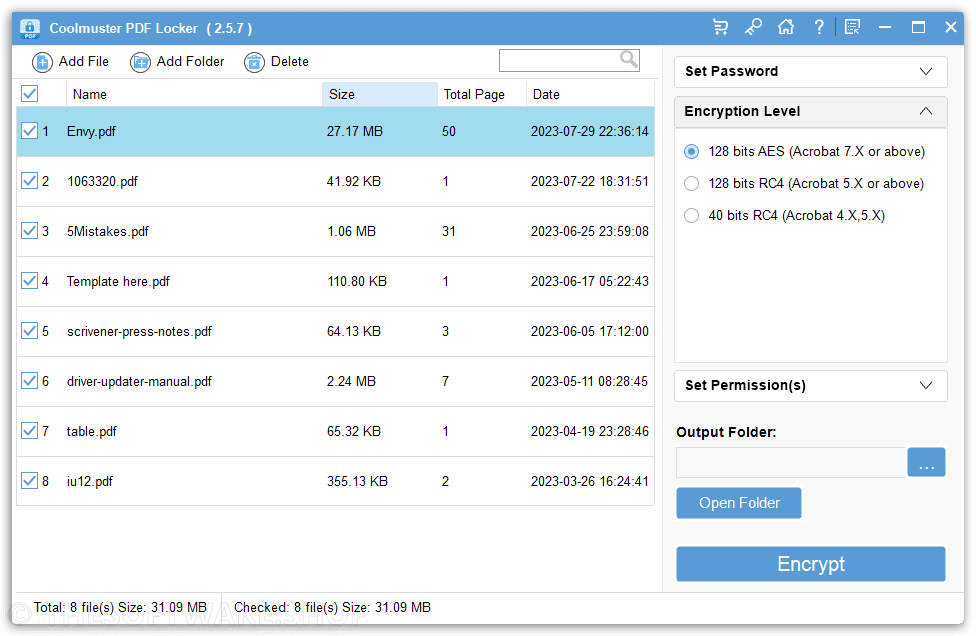Select the 1063320.pdf file name

102,181
